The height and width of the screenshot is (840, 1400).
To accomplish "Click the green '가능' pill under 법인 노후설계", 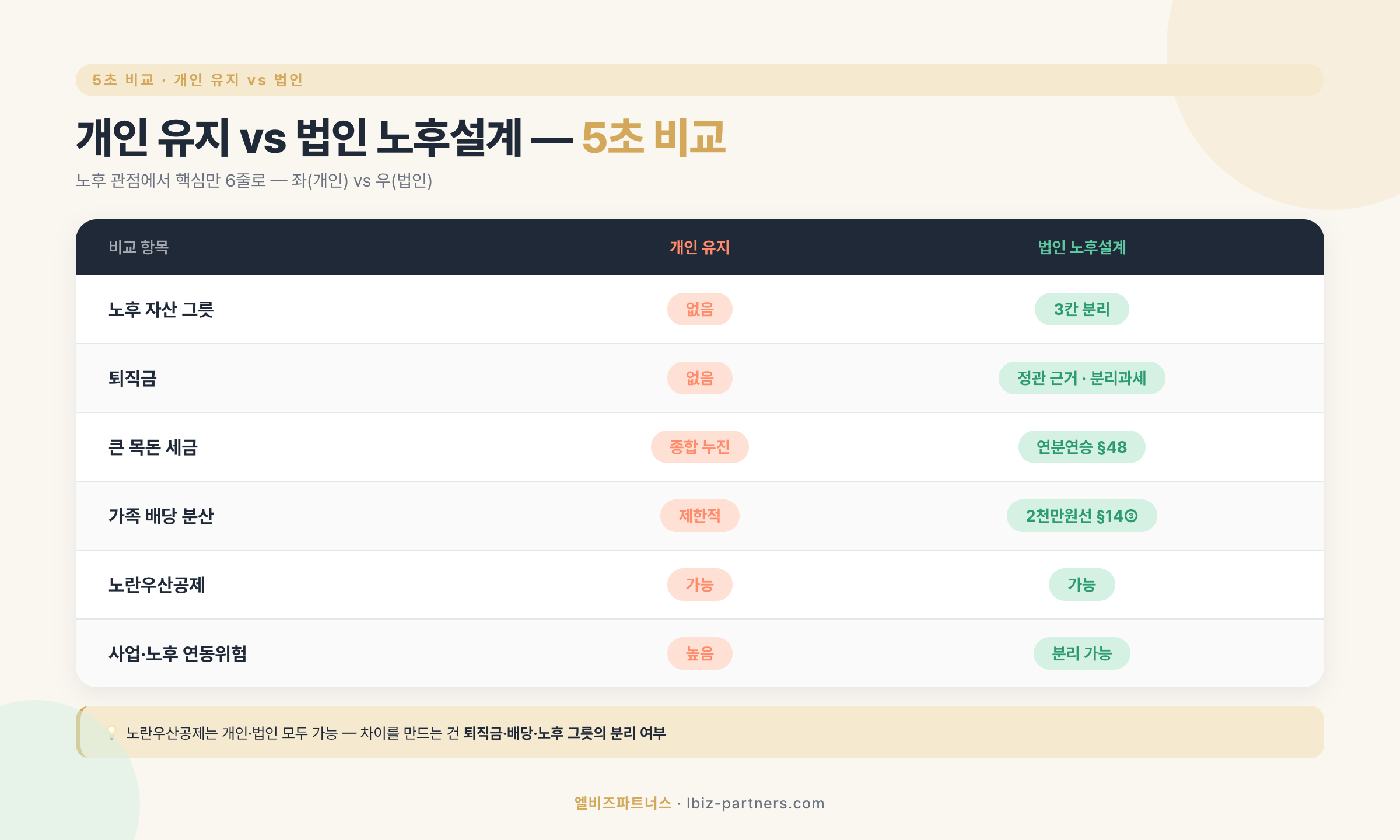I will (x=1081, y=584).
